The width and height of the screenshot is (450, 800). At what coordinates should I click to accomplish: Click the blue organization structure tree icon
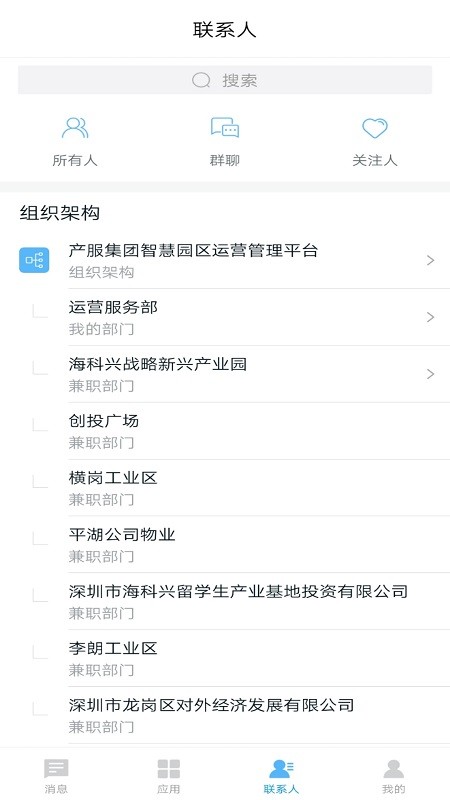click(34, 260)
